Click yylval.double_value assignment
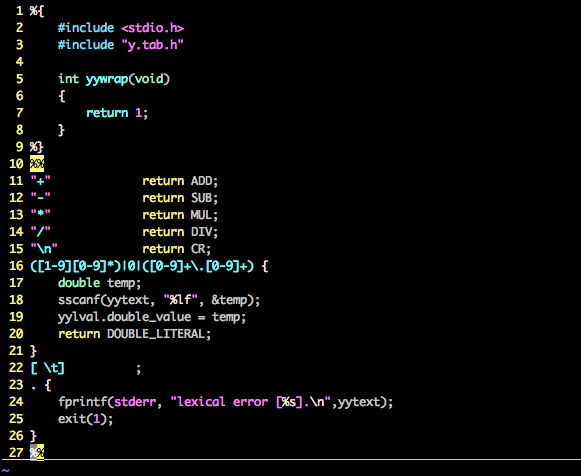This screenshot has width=581, height=476. coord(152,317)
